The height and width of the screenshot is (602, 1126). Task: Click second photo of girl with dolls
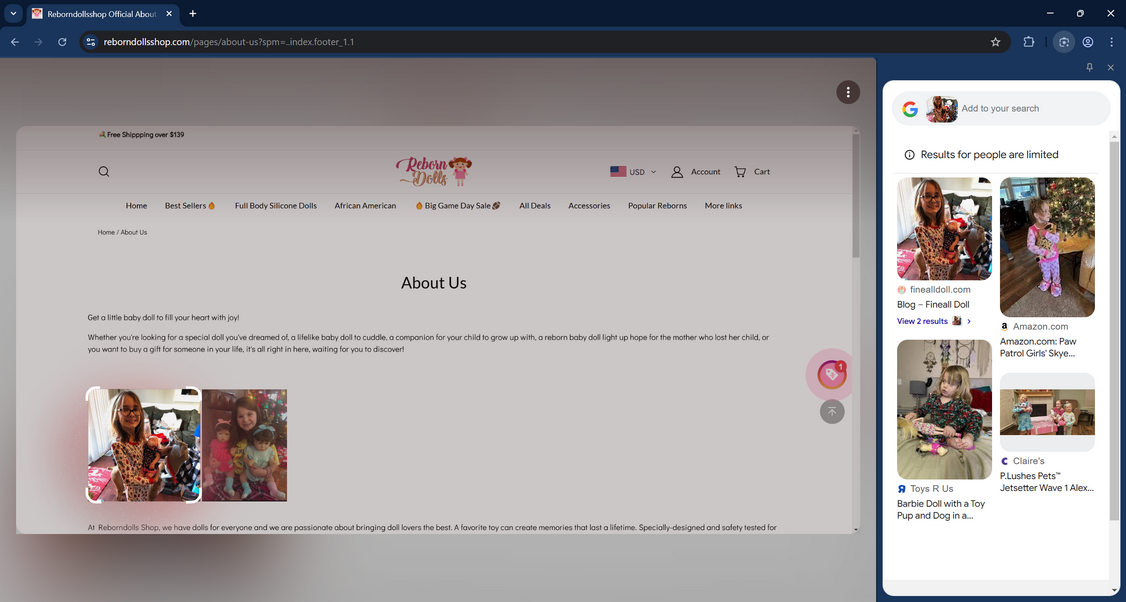[244, 445]
